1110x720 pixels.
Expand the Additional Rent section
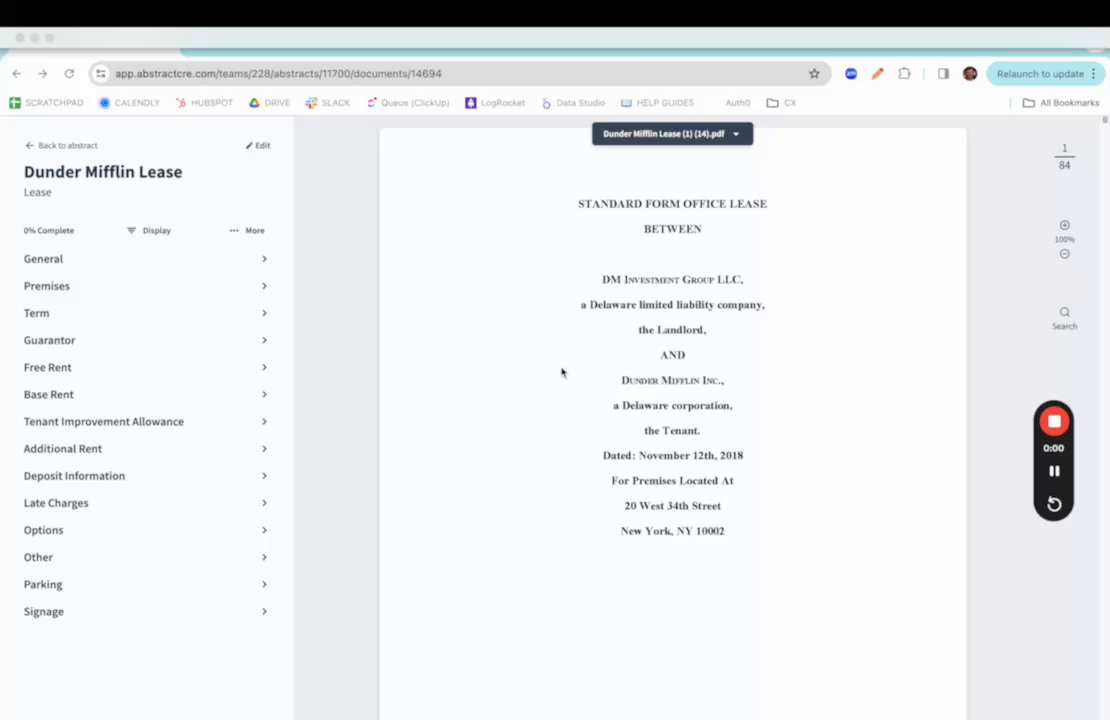(146, 449)
